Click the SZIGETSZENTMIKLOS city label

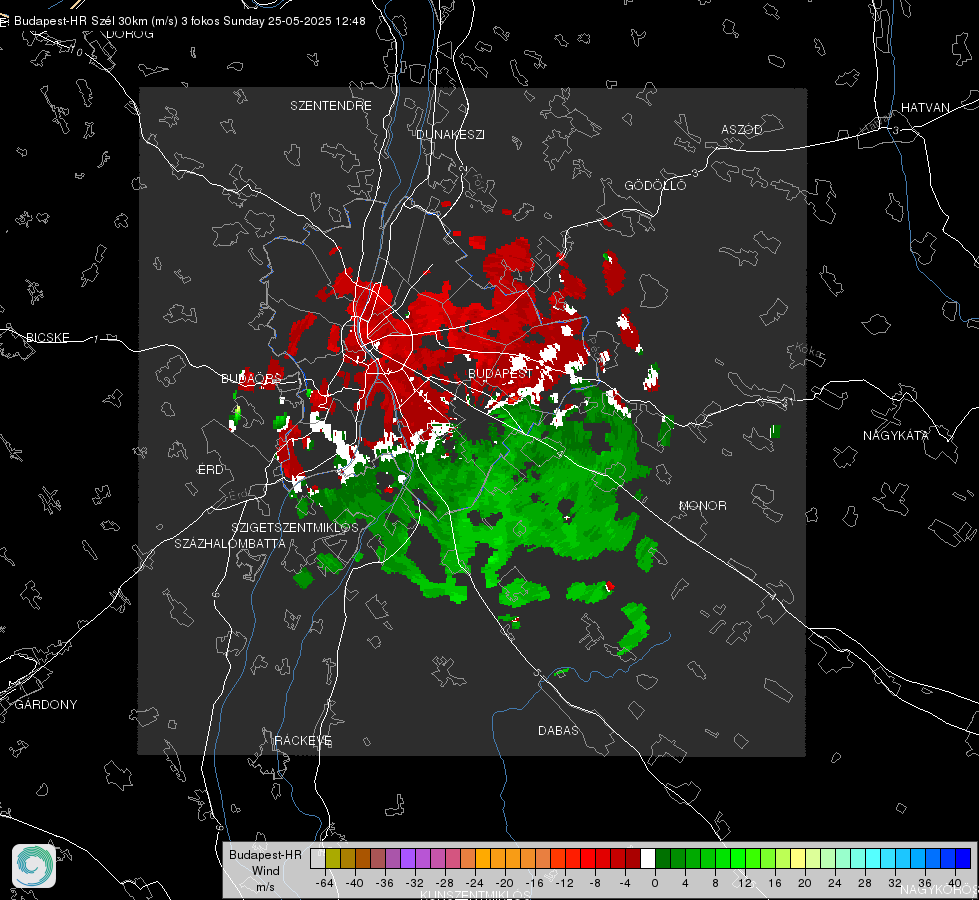(x=295, y=527)
